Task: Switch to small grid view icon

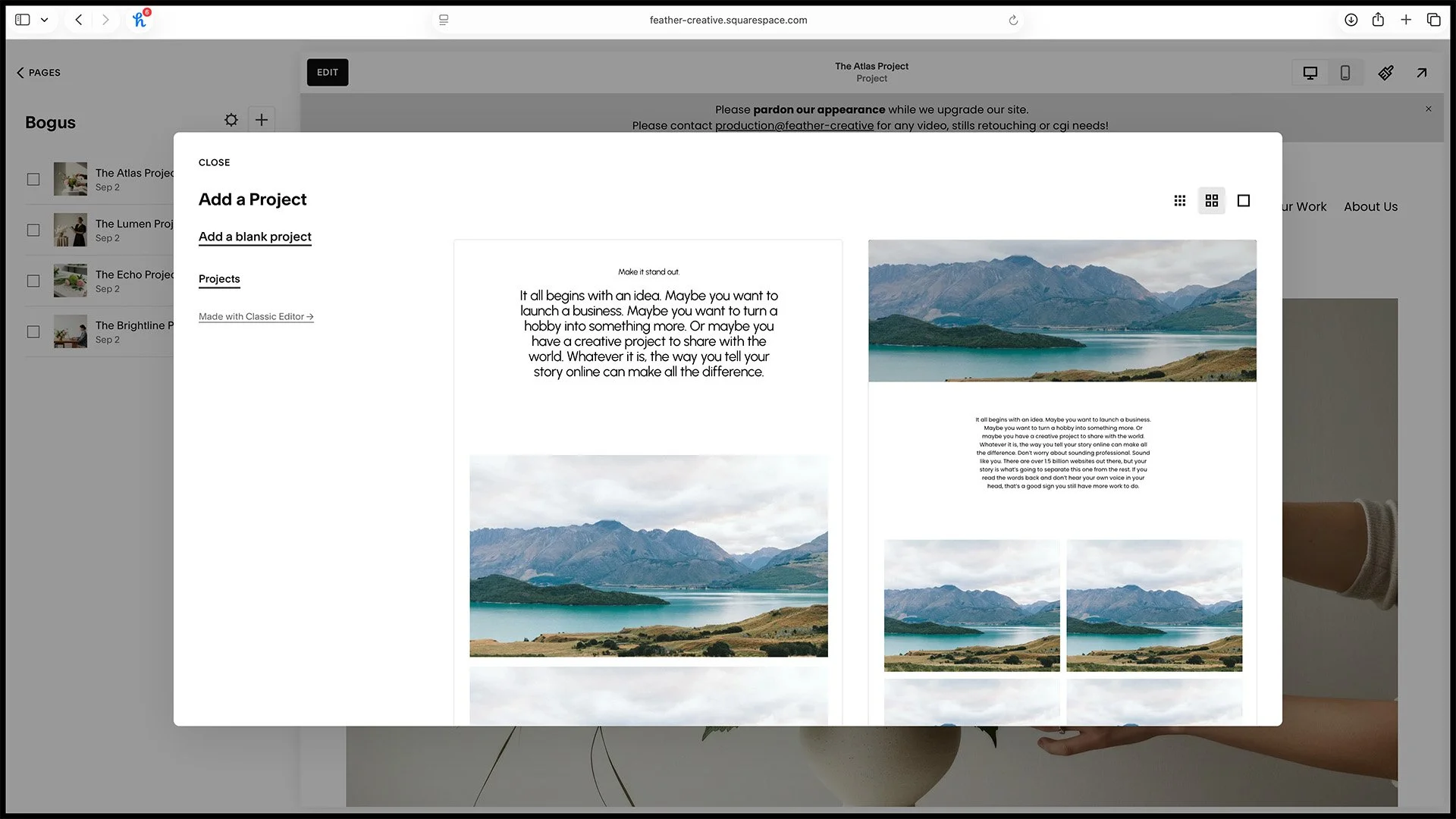Action: [1180, 201]
